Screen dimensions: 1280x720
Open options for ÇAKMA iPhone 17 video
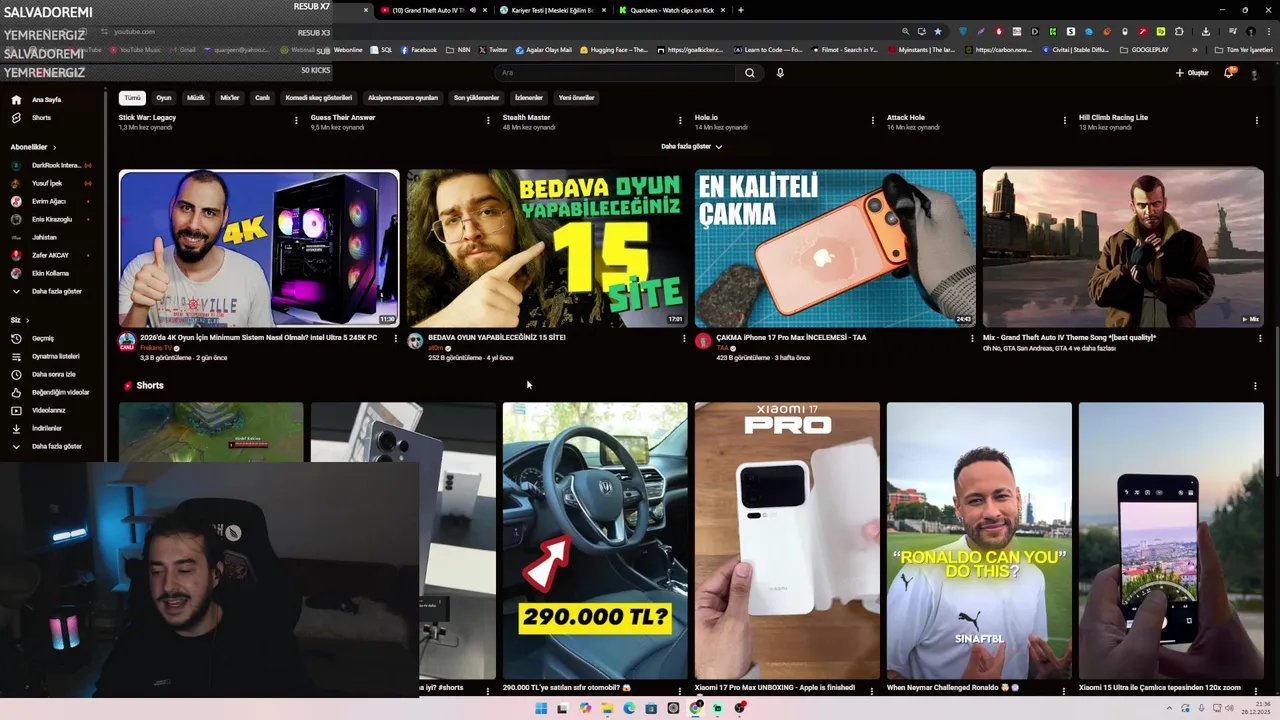coord(972,338)
